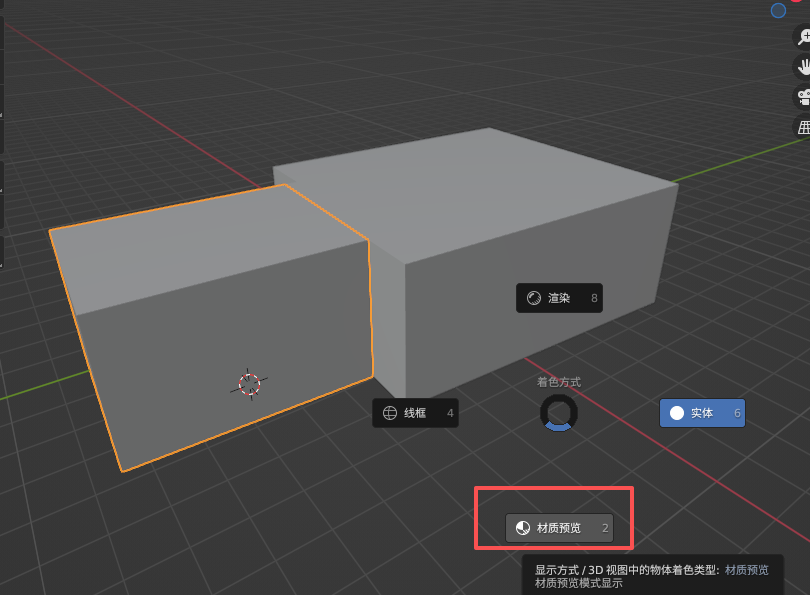Click the pie menu center ring
This screenshot has width=810, height=595.
(x=558, y=413)
